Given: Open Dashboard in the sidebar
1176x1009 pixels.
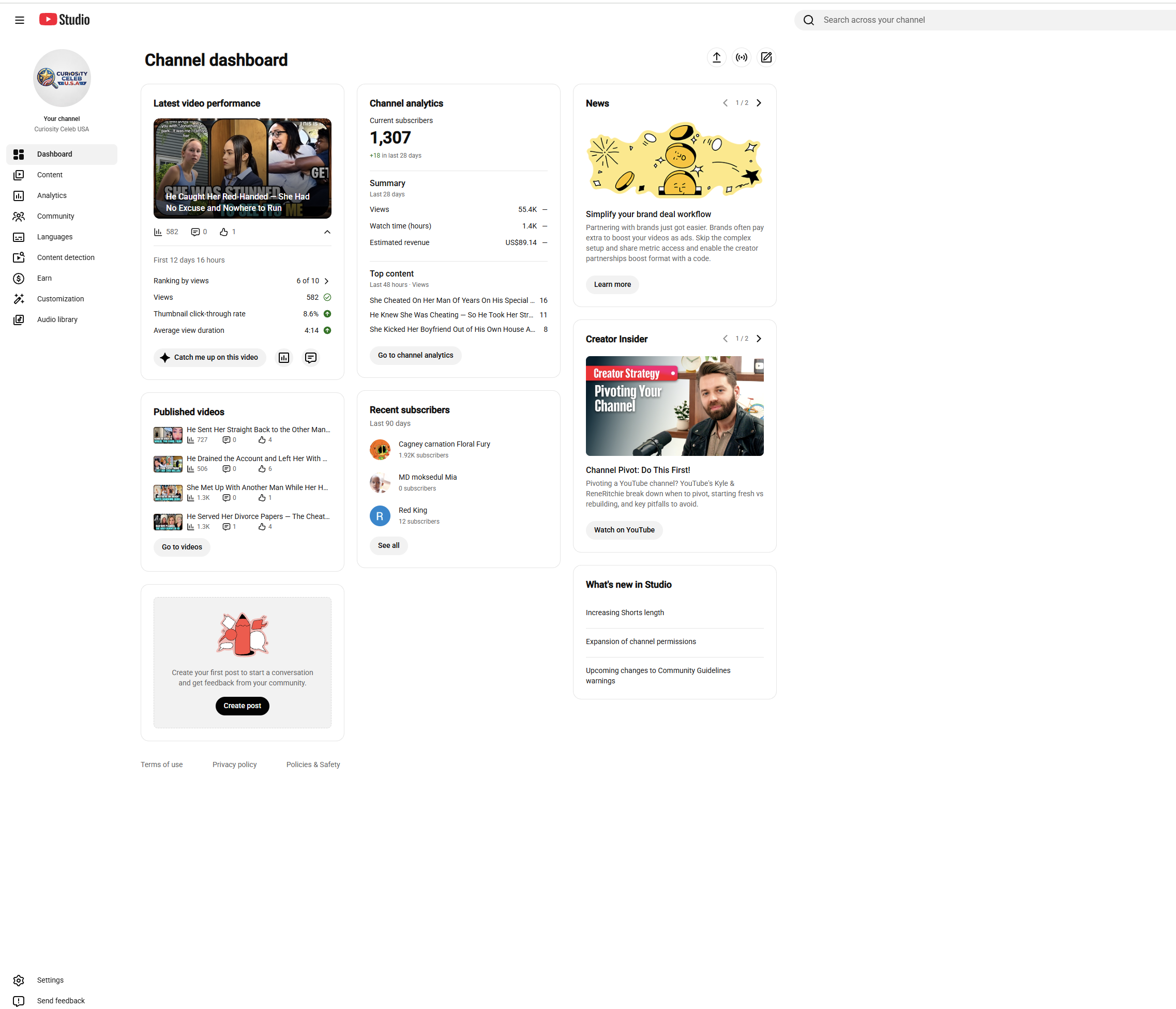Looking at the screenshot, I should pos(62,154).
